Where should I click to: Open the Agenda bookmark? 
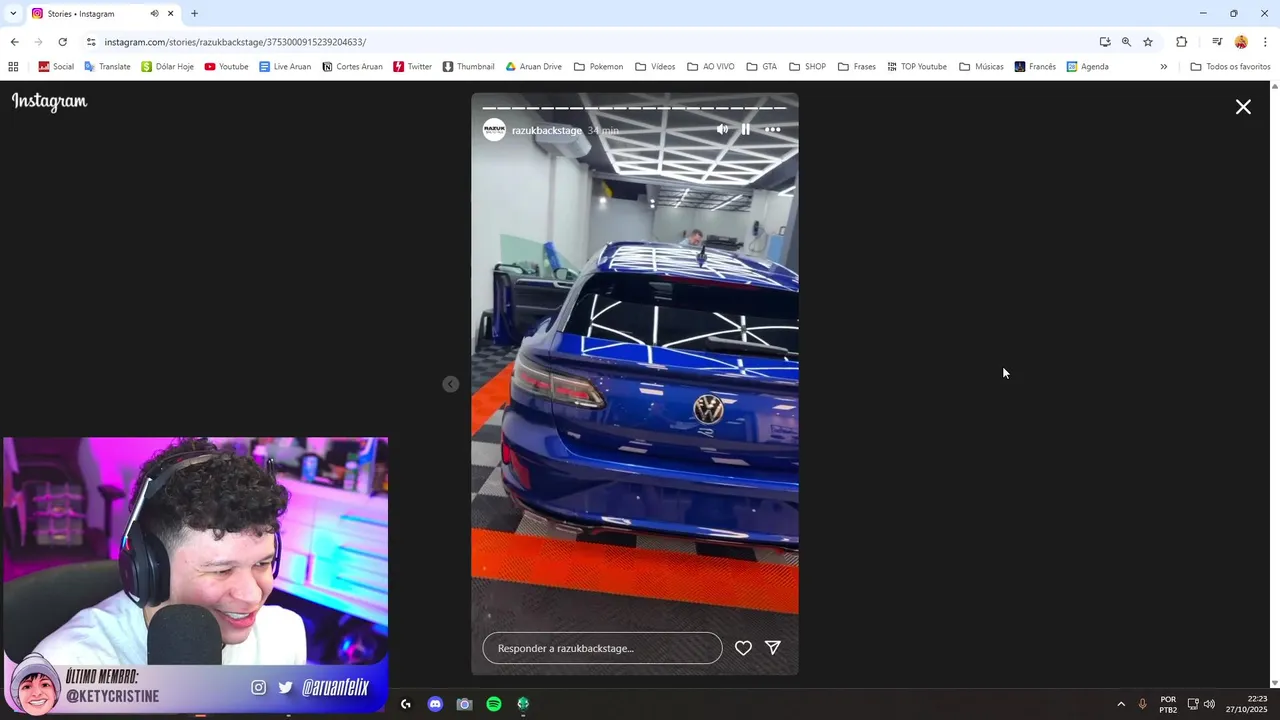pos(1087,67)
